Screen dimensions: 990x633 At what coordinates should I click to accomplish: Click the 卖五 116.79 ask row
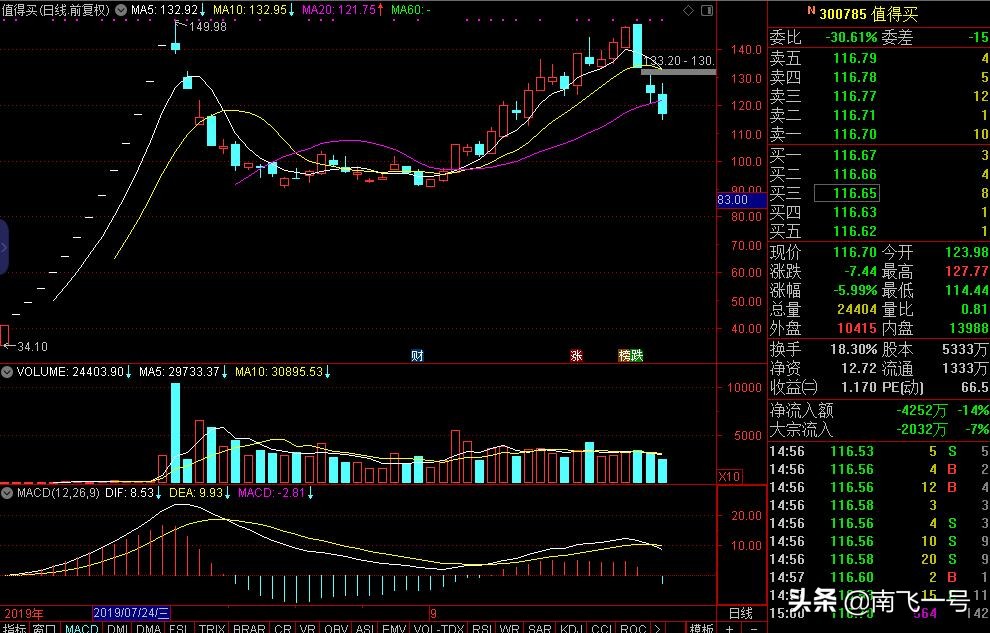pyautogui.click(x=879, y=59)
